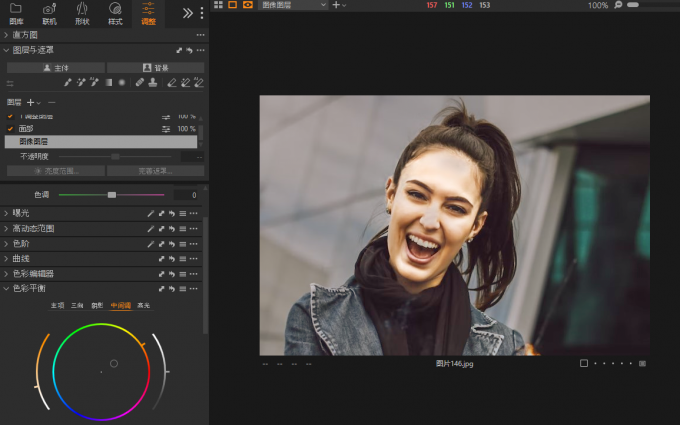This screenshot has width=680, height=425.
Task: Collapse the 色彩平衡 color balance panel
Action: pos(6,288)
